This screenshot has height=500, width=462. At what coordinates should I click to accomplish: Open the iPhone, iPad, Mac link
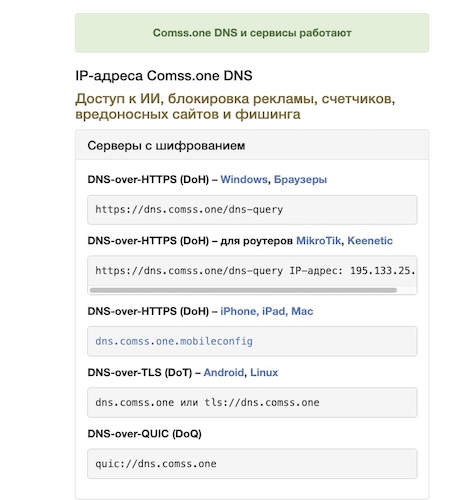pos(267,311)
